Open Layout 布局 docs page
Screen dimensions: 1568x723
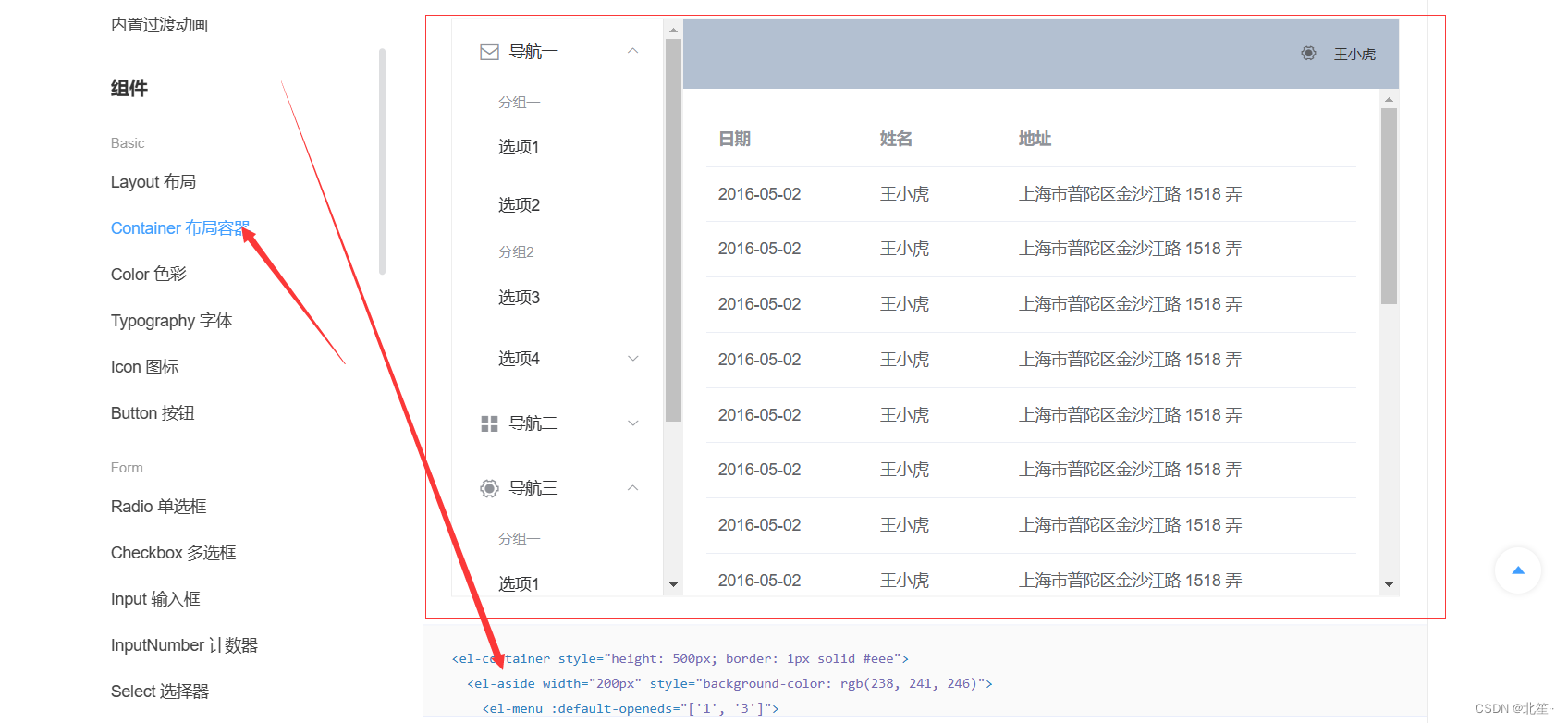click(153, 182)
